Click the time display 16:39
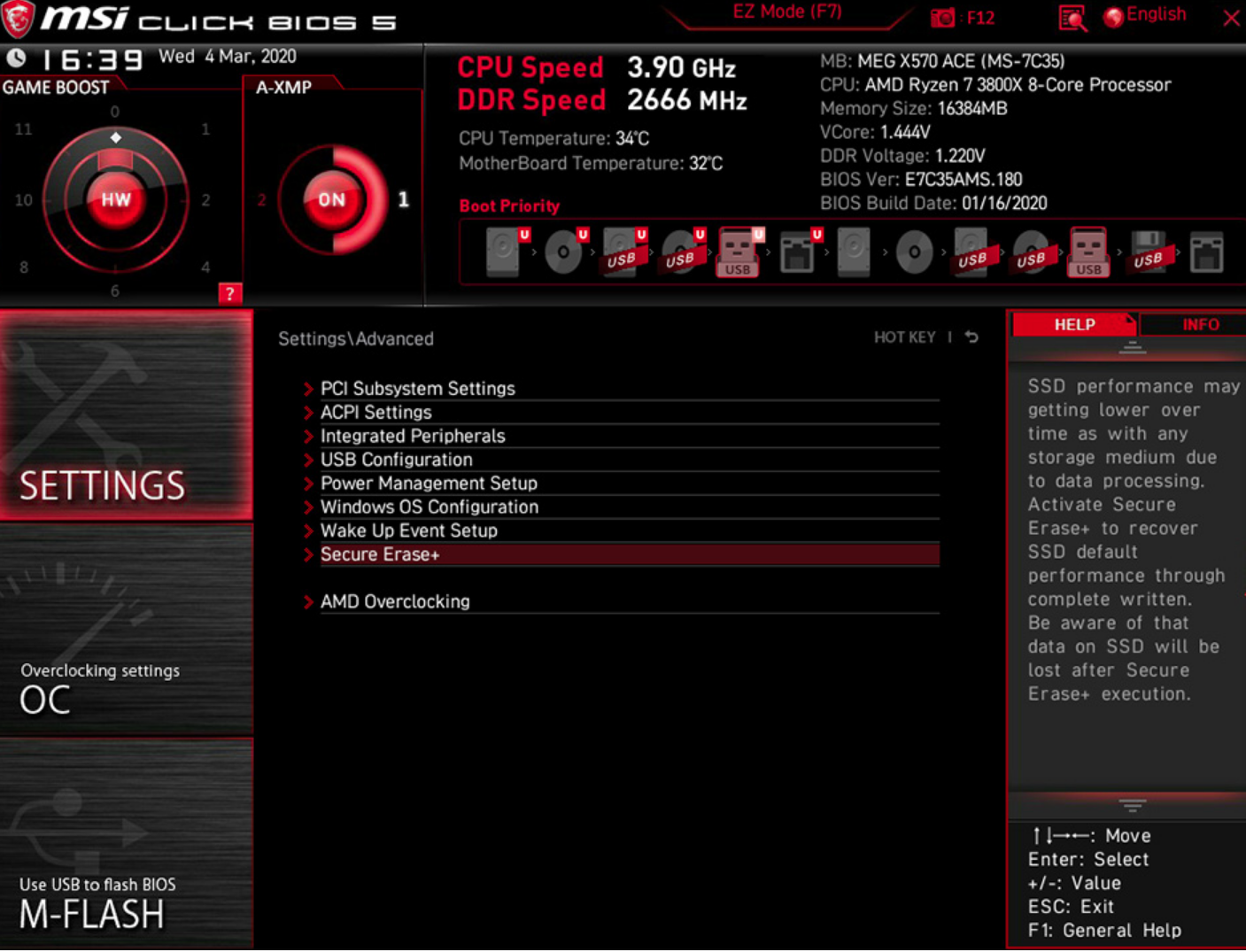The image size is (1246, 952). [92, 59]
